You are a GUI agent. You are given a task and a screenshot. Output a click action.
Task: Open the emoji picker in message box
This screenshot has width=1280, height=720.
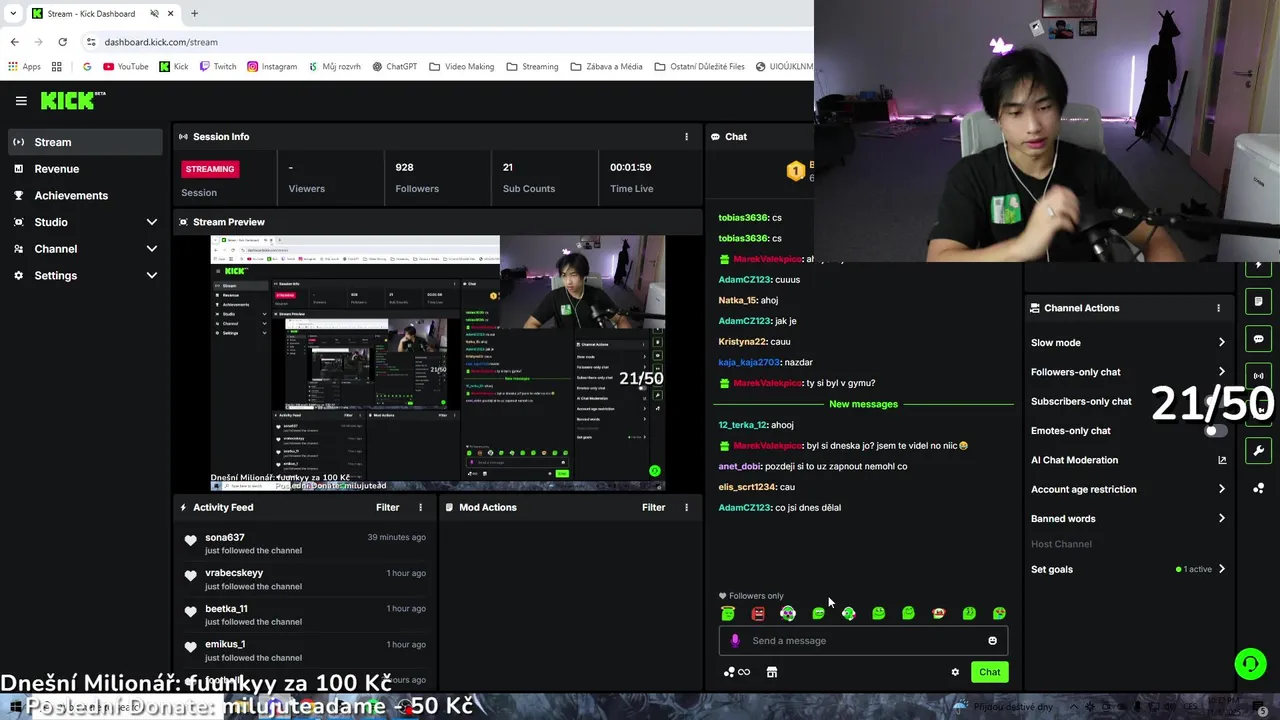pos(992,641)
